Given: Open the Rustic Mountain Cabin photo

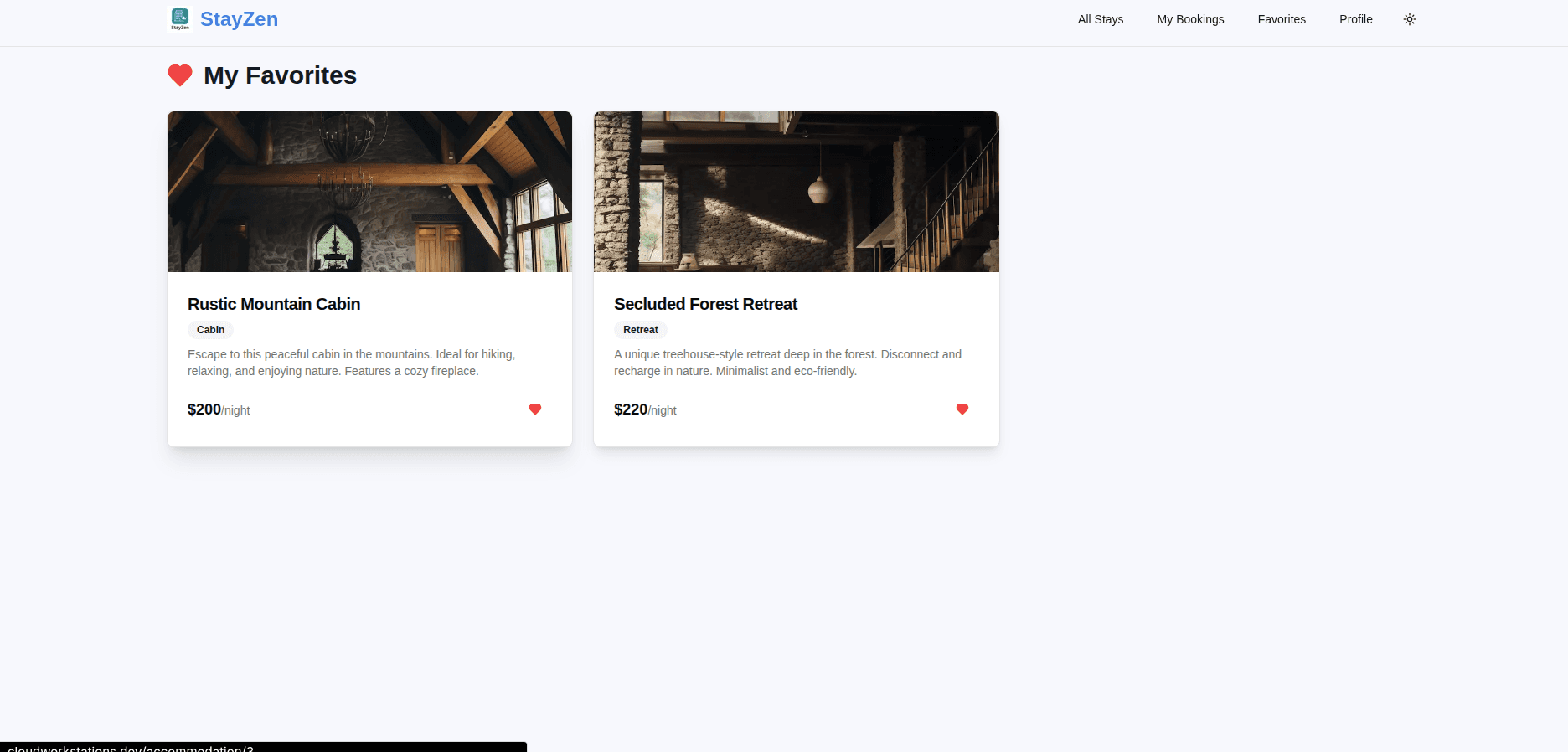Looking at the screenshot, I should [x=369, y=192].
